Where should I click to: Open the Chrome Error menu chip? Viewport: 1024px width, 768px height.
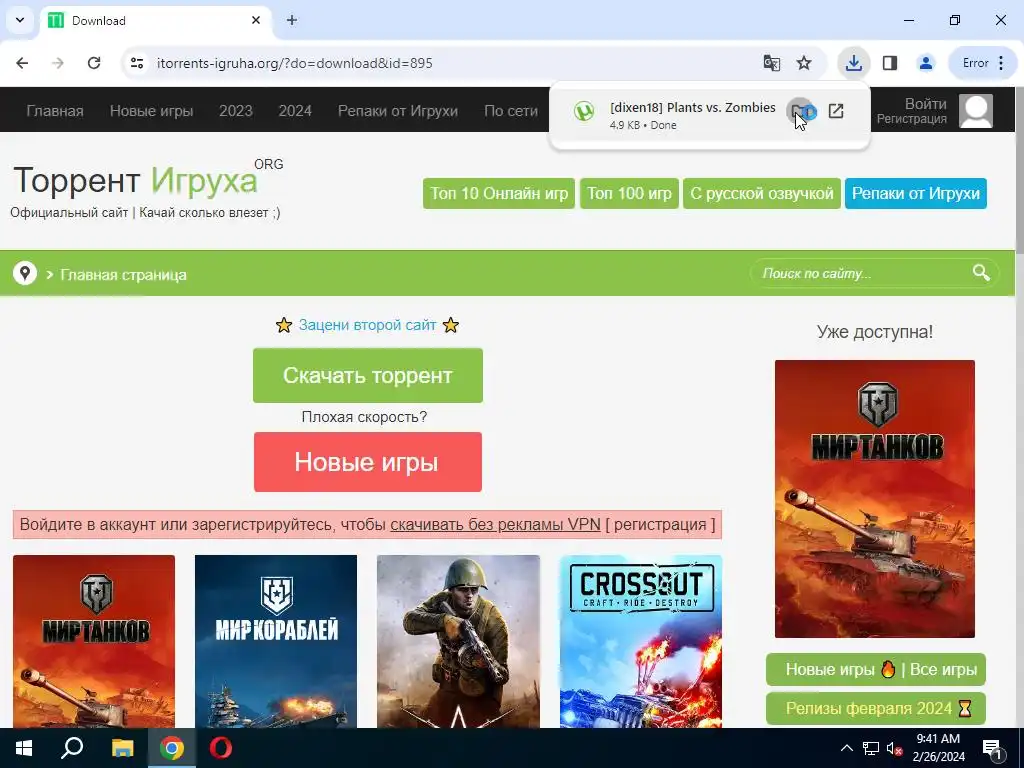pyautogui.click(x=983, y=63)
